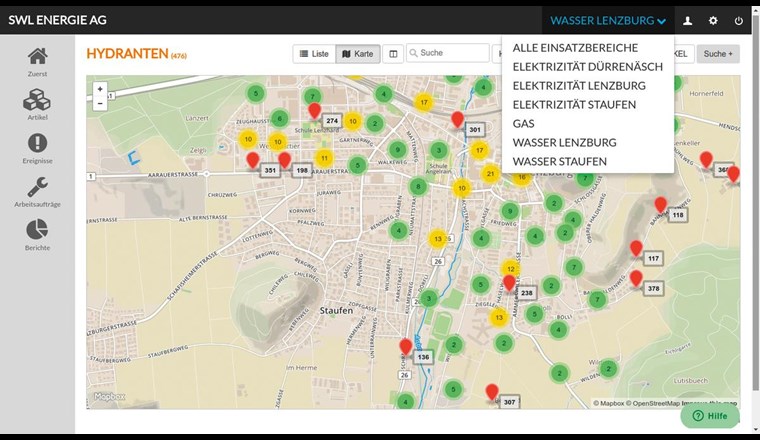The image size is (760, 440).
Task: Click the power logout icon
Action: 739,20
